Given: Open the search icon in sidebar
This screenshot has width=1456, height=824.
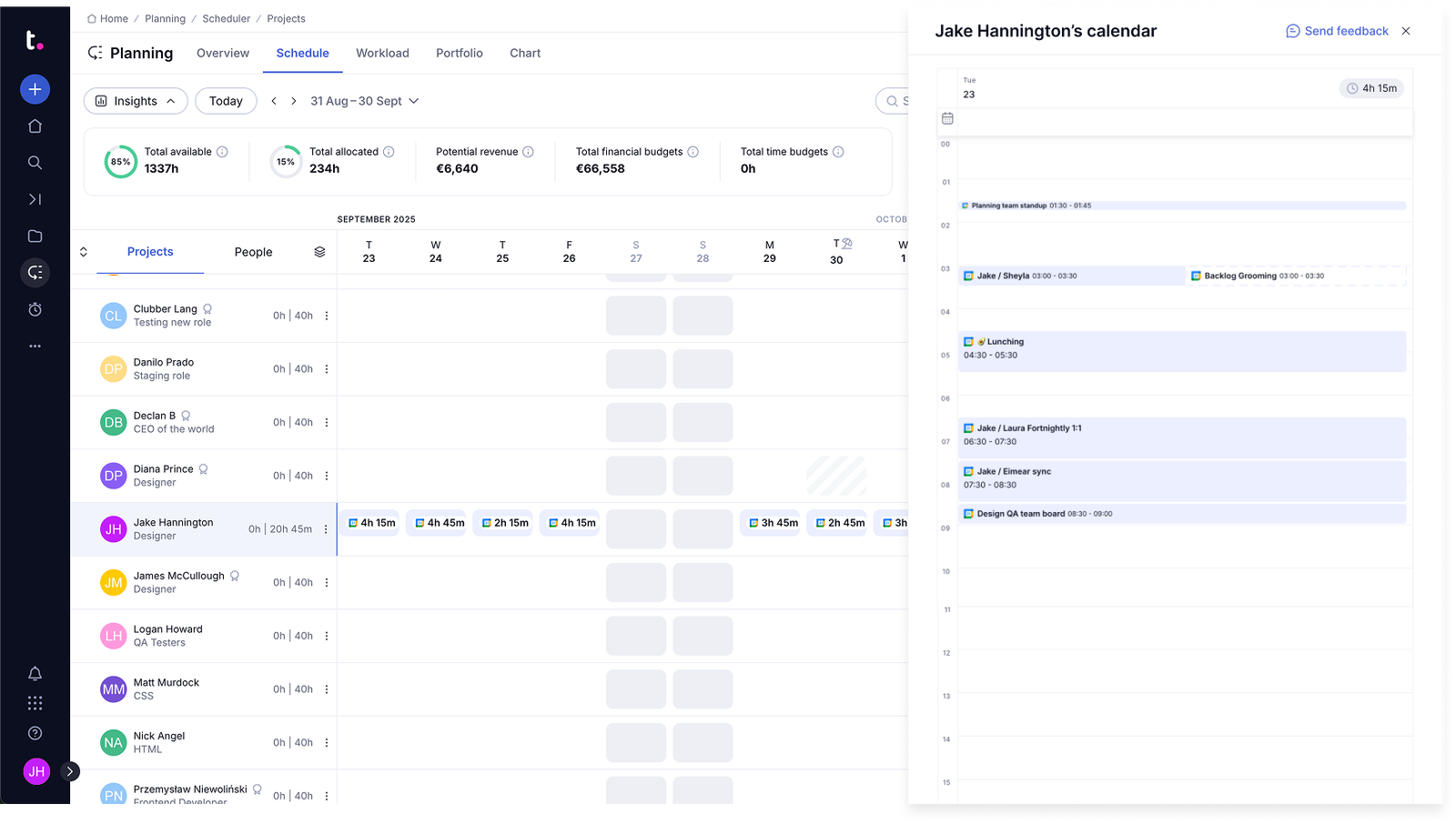Looking at the screenshot, I should [35, 163].
